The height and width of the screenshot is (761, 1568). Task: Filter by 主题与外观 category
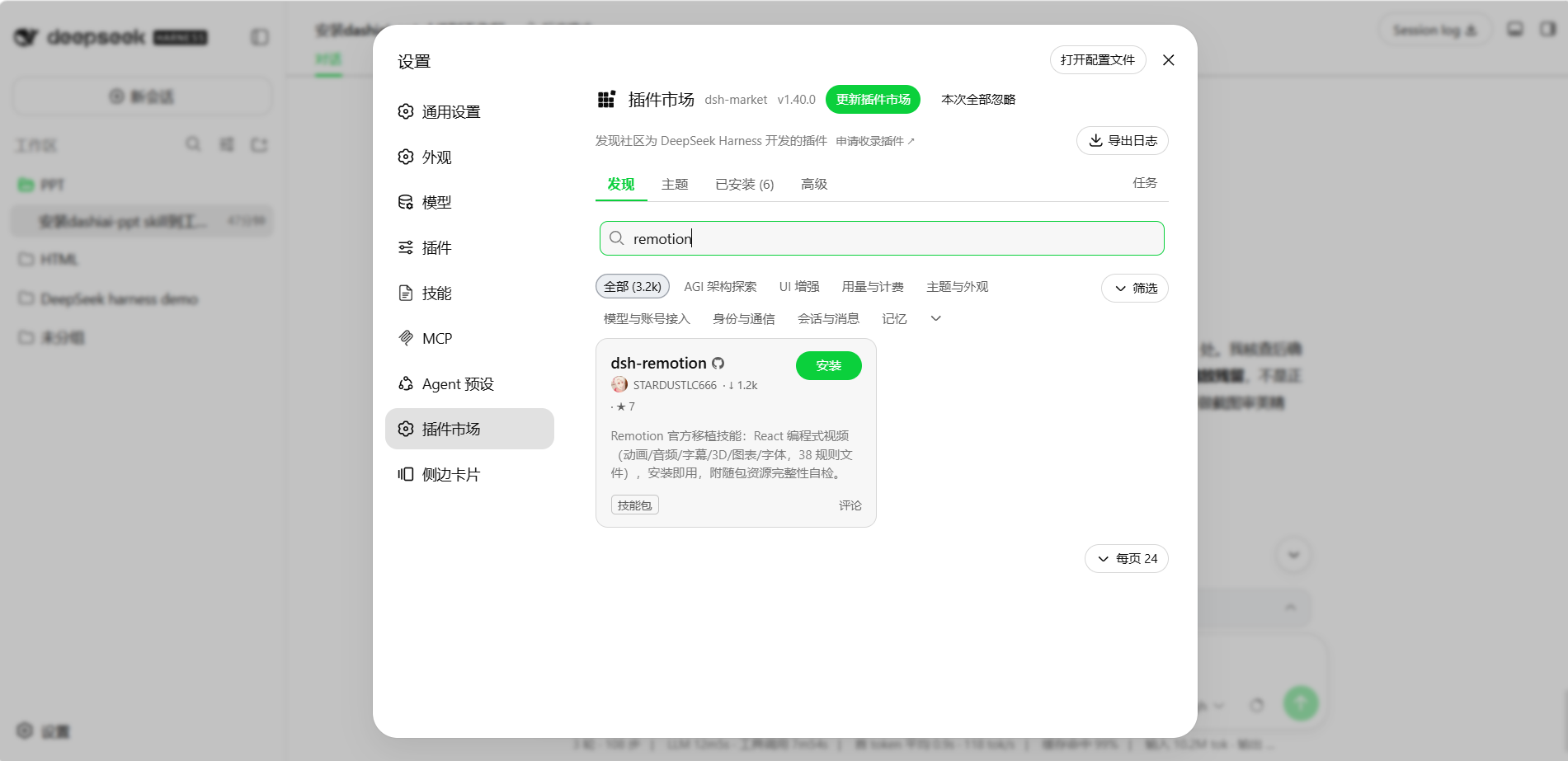pyautogui.click(x=958, y=287)
